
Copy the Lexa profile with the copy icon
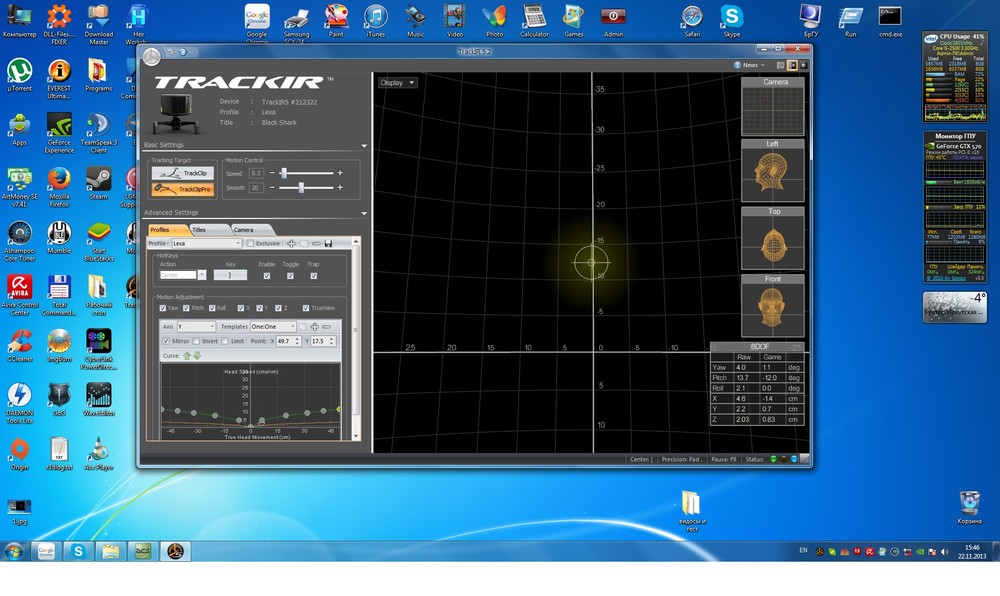click(304, 243)
